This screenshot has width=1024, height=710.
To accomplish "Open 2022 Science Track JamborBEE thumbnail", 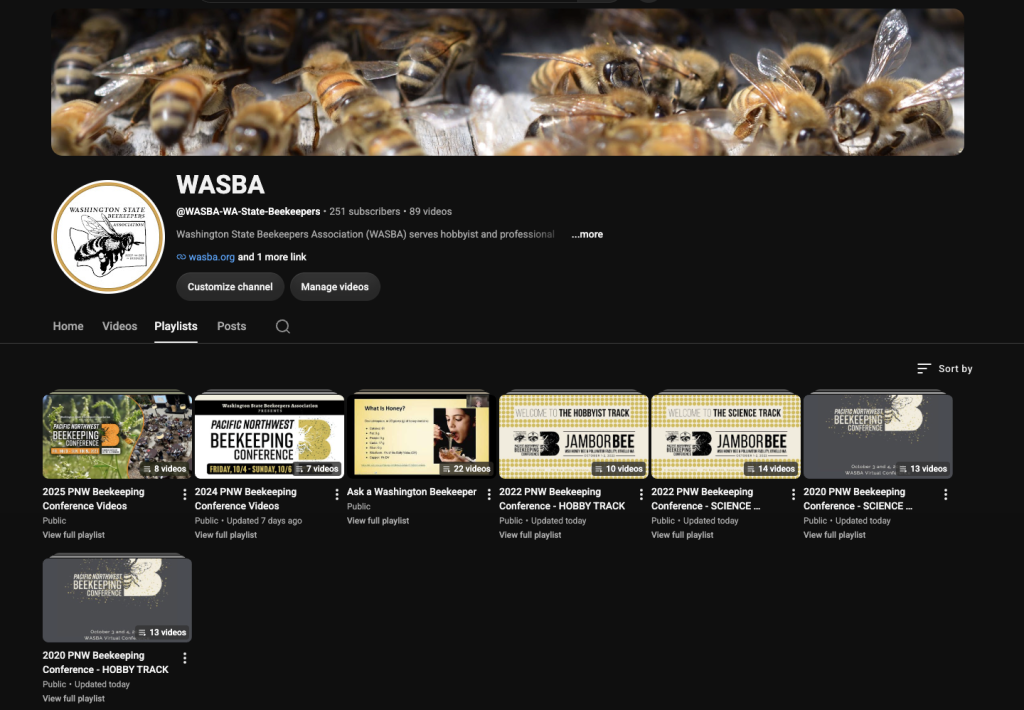I will (726, 436).
